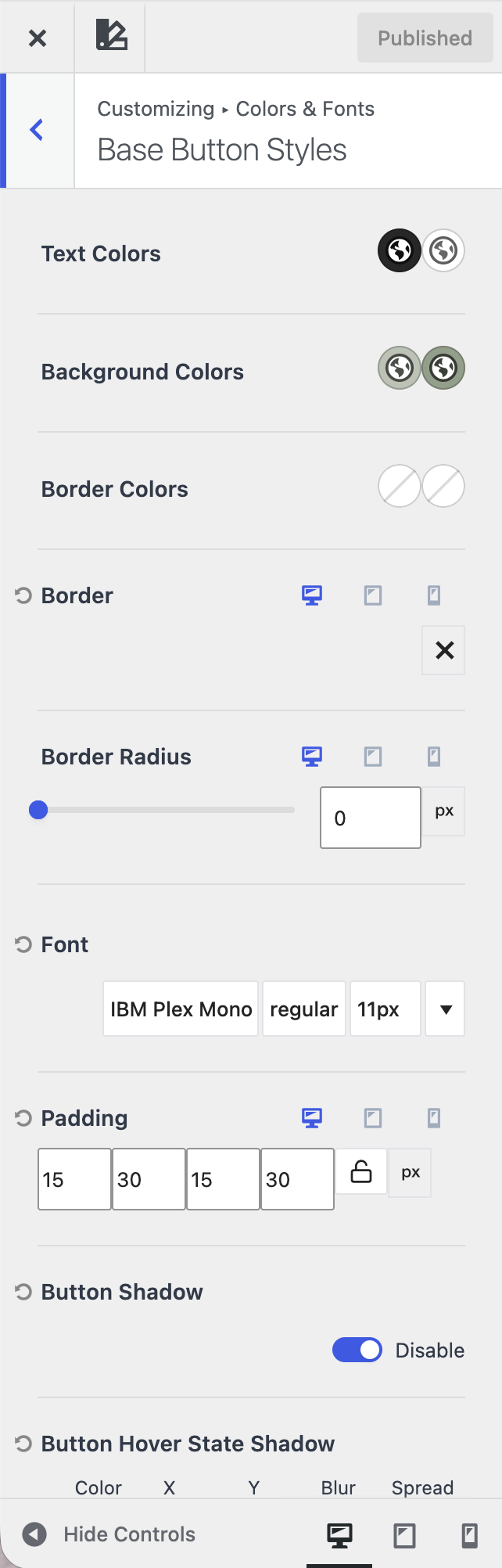Expand font options with the dropdown arrow
The width and height of the screenshot is (502, 1568).
(x=445, y=1009)
